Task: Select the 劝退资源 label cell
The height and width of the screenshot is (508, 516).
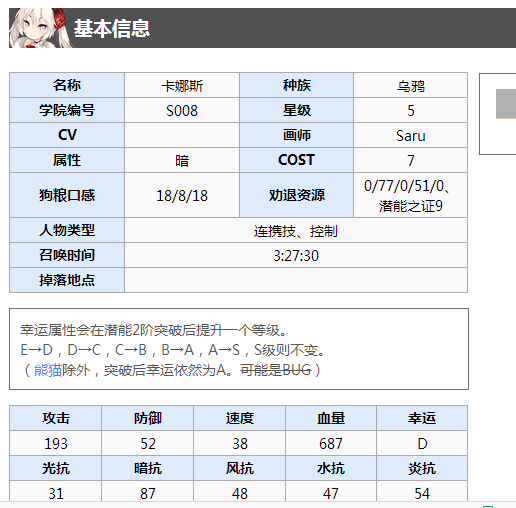Action: click(296, 195)
